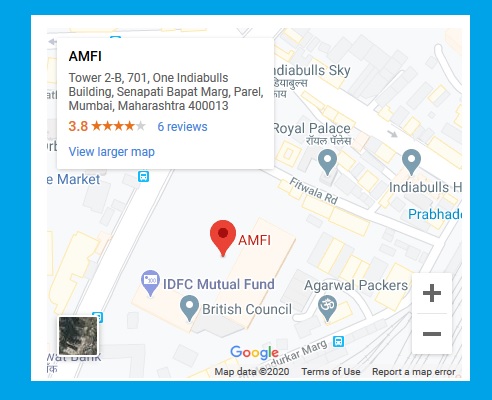Select the British Council map pin

[x=189, y=308]
